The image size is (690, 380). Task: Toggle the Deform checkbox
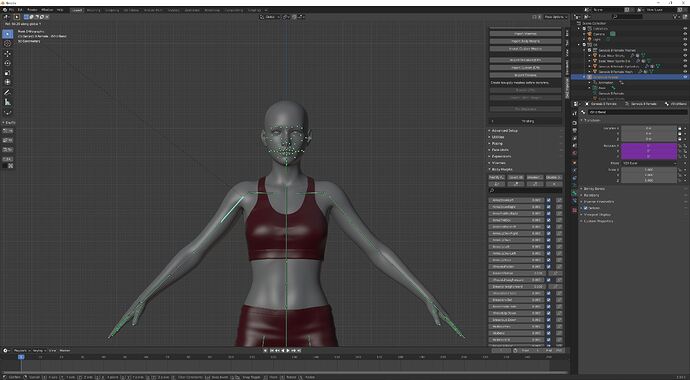tap(586, 208)
